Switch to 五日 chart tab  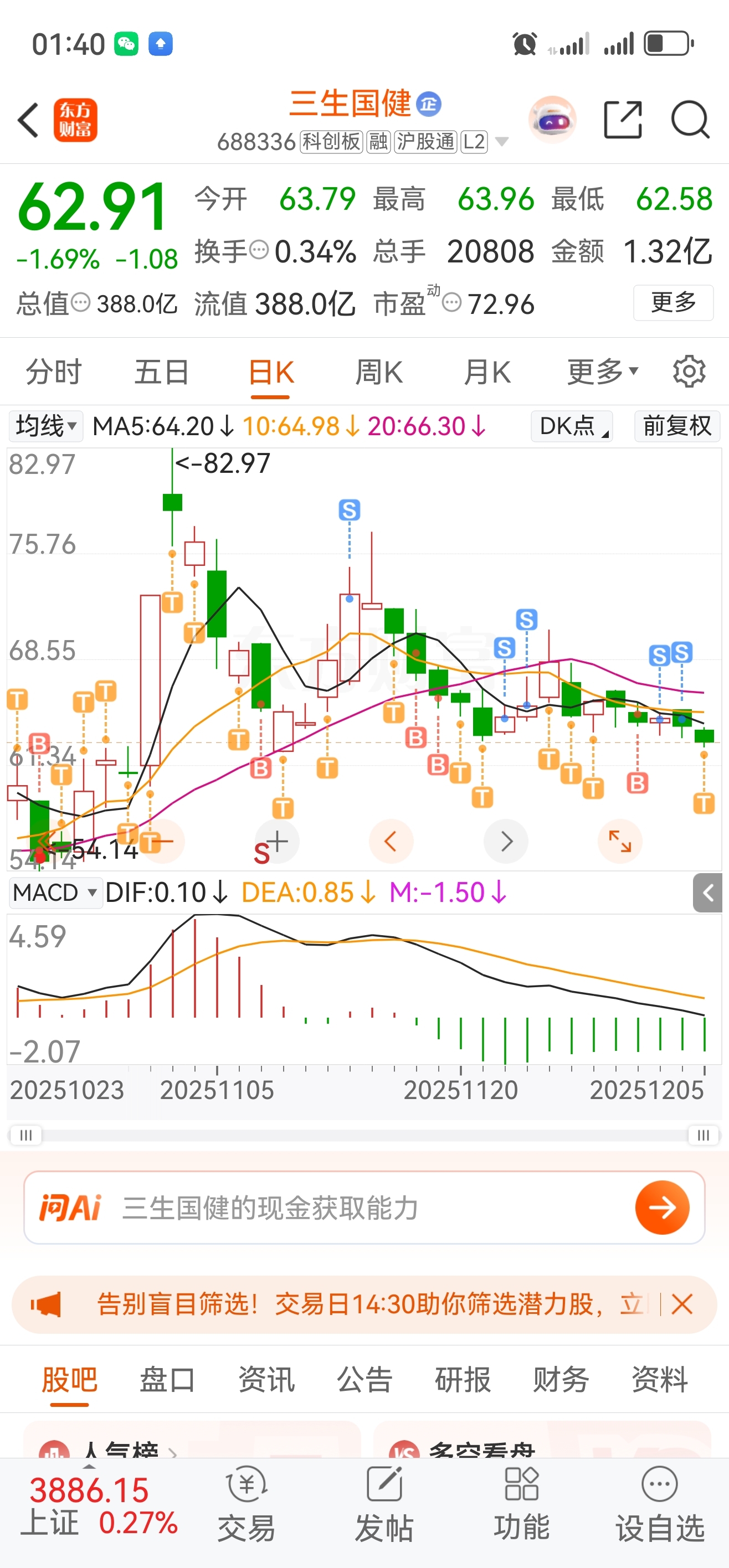tap(162, 372)
